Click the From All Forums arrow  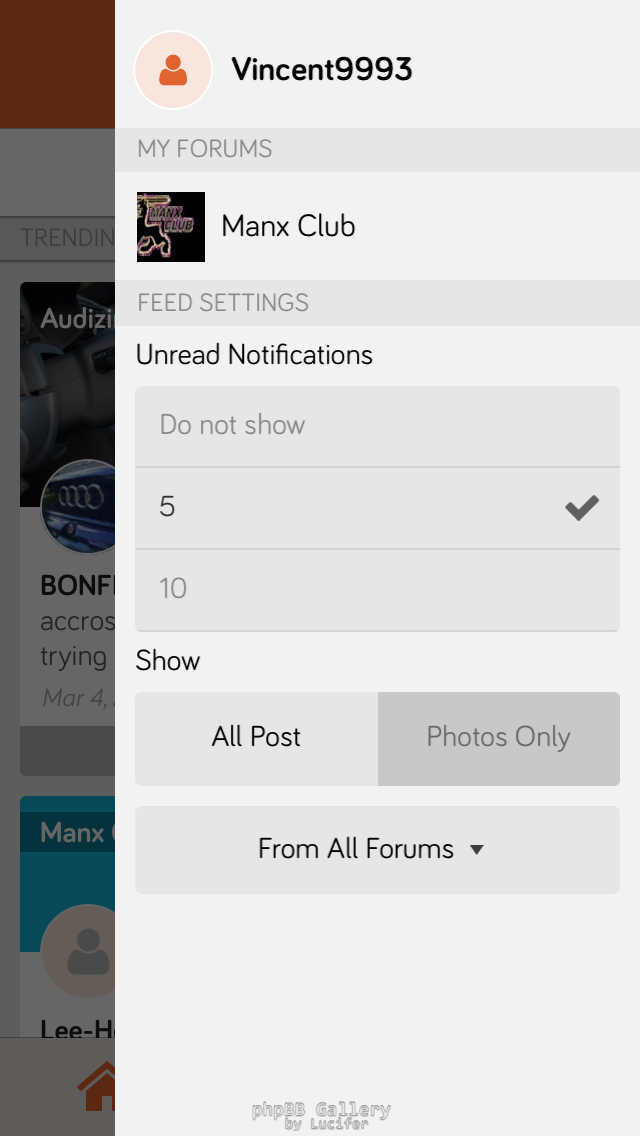477,850
